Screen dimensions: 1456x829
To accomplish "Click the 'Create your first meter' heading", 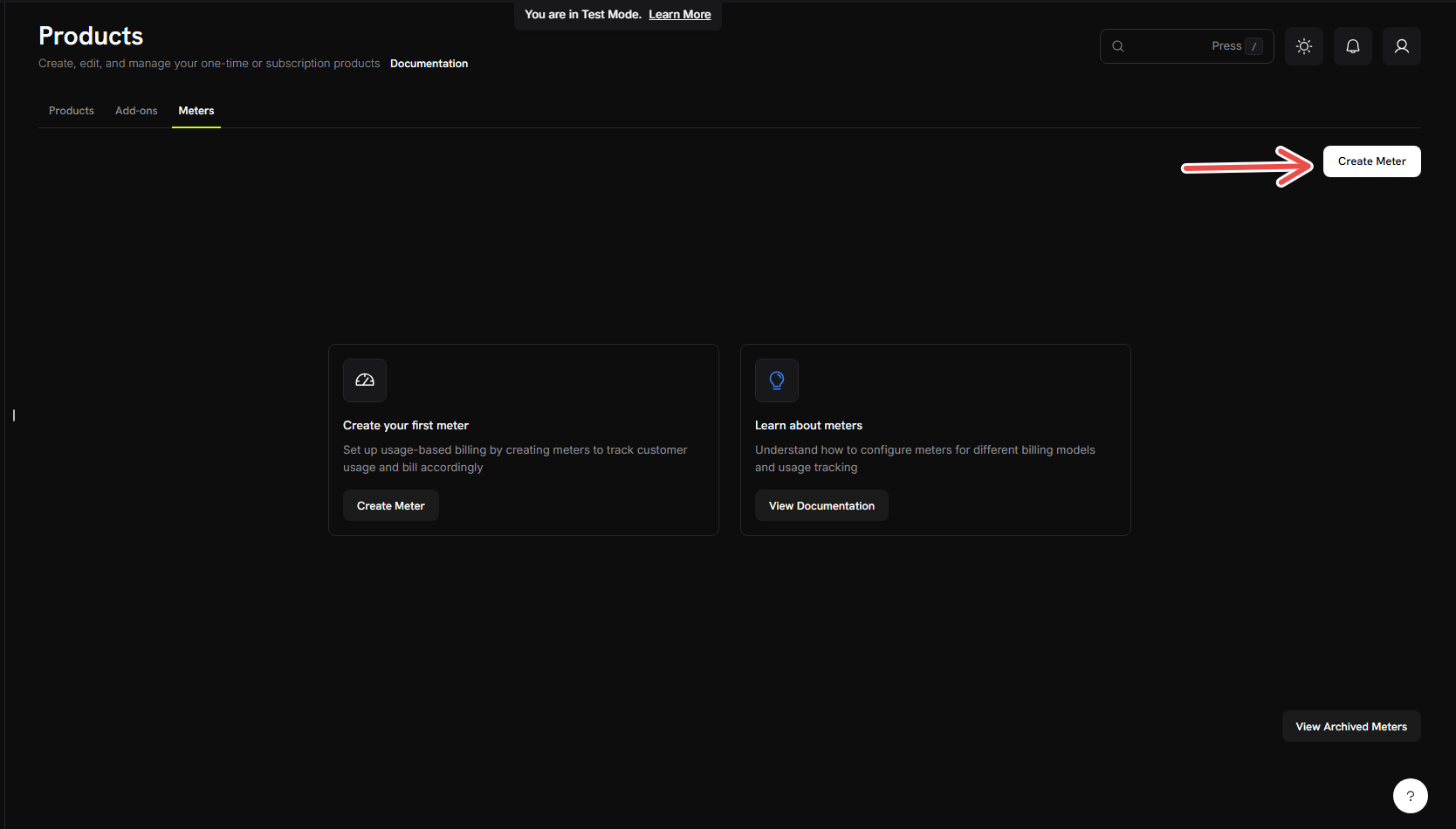I will point(406,426).
